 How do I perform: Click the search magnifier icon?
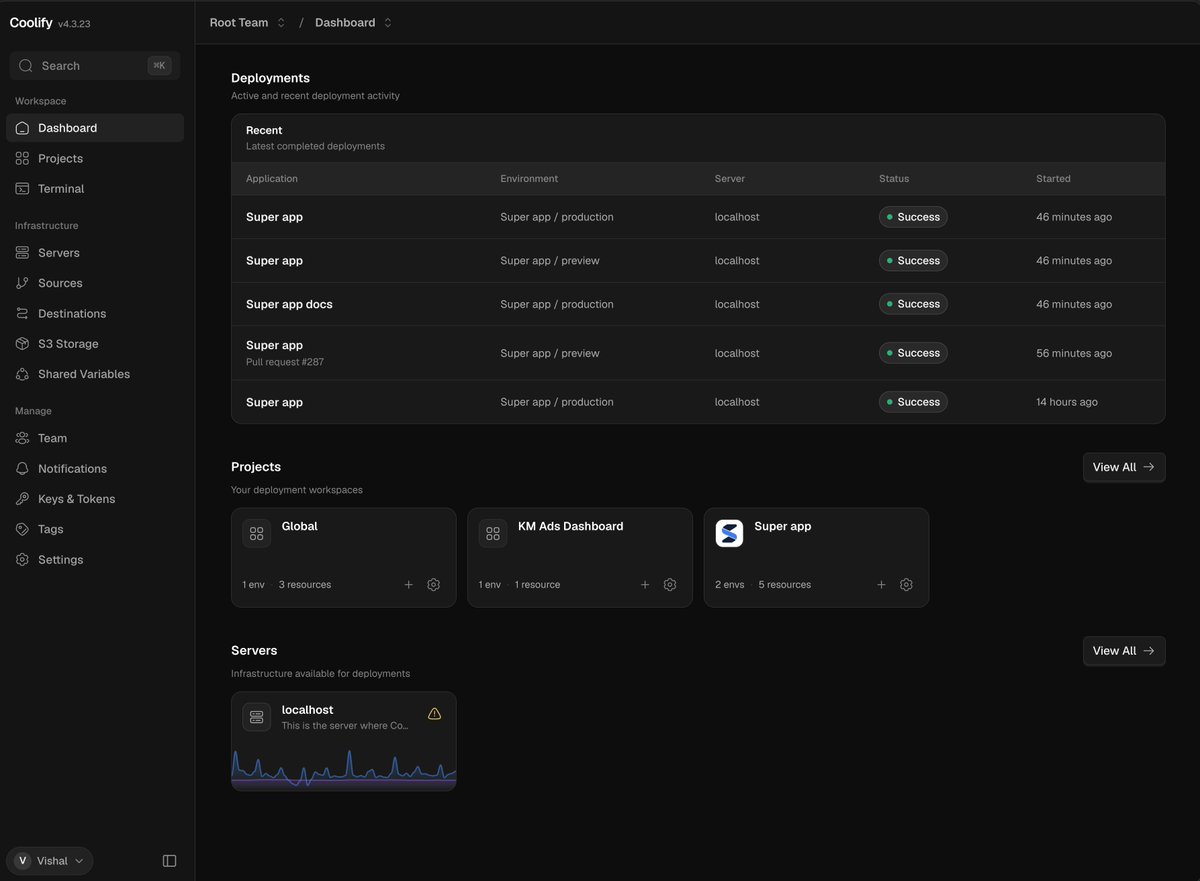tap(26, 66)
